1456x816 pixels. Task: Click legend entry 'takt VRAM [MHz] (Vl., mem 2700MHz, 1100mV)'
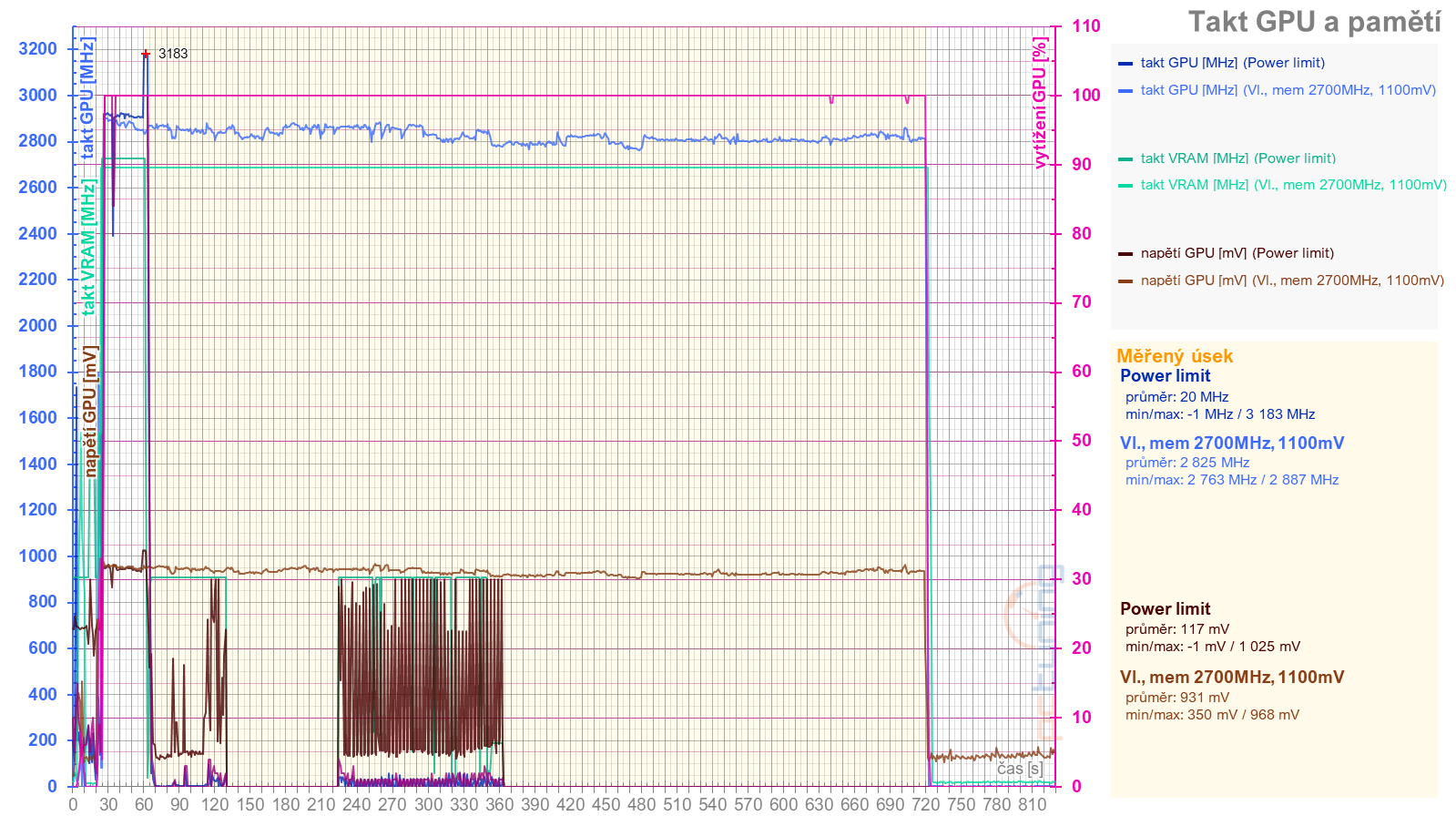point(1294,185)
